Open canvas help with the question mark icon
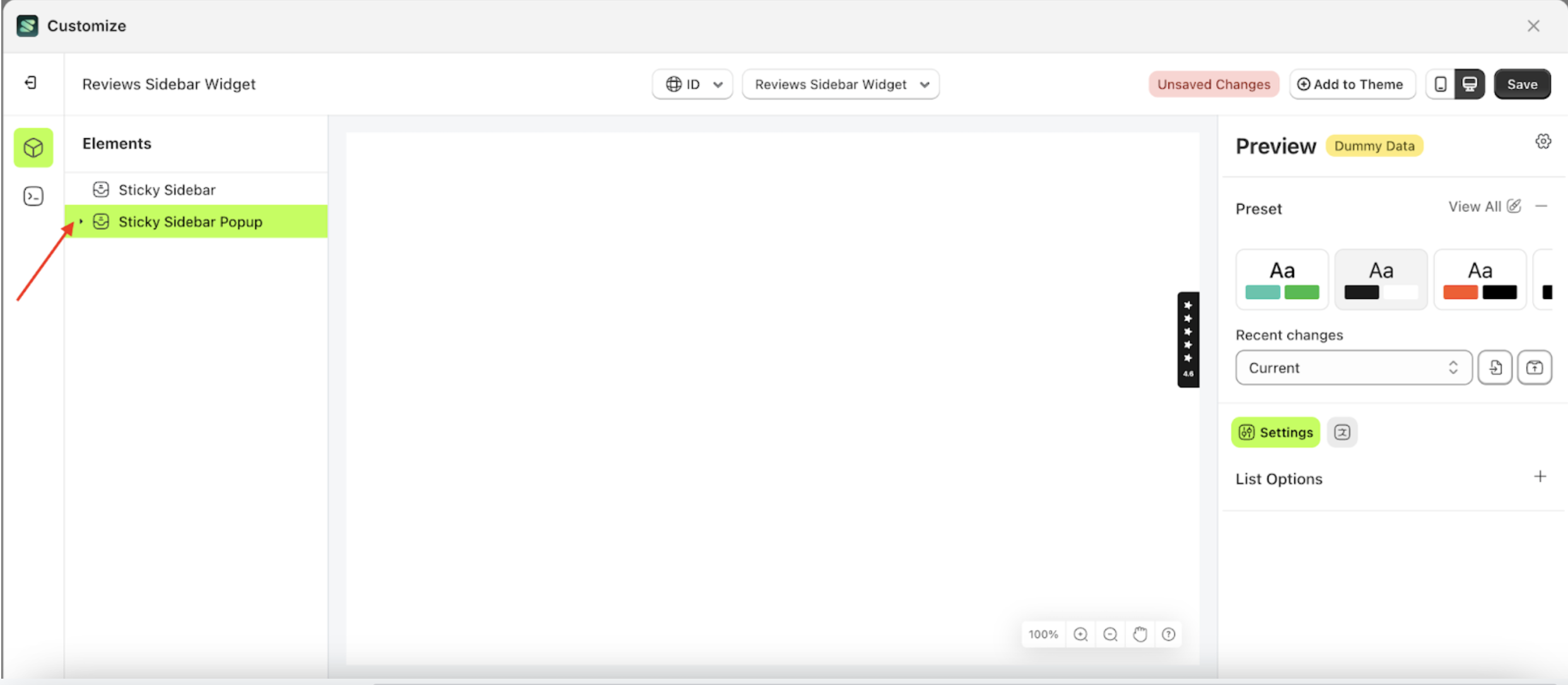1568x685 pixels. (x=1169, y=635)
